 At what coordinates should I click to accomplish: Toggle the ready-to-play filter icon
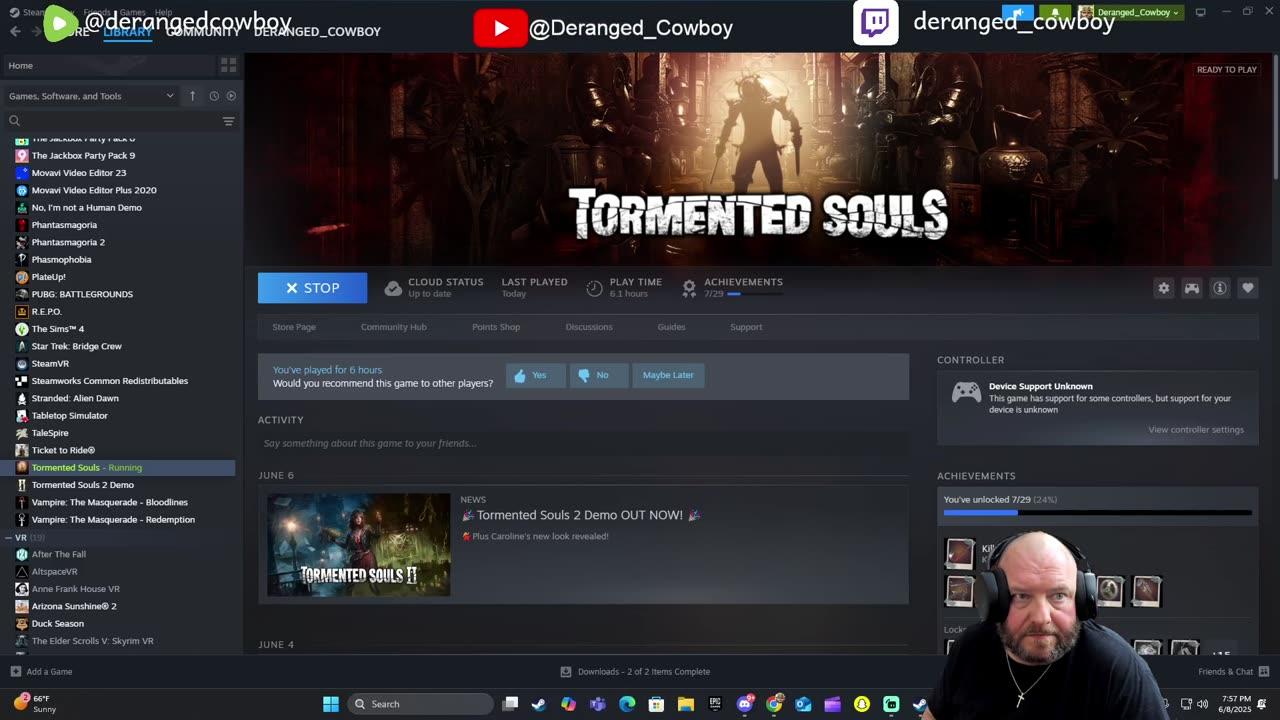tap(231, 96)
